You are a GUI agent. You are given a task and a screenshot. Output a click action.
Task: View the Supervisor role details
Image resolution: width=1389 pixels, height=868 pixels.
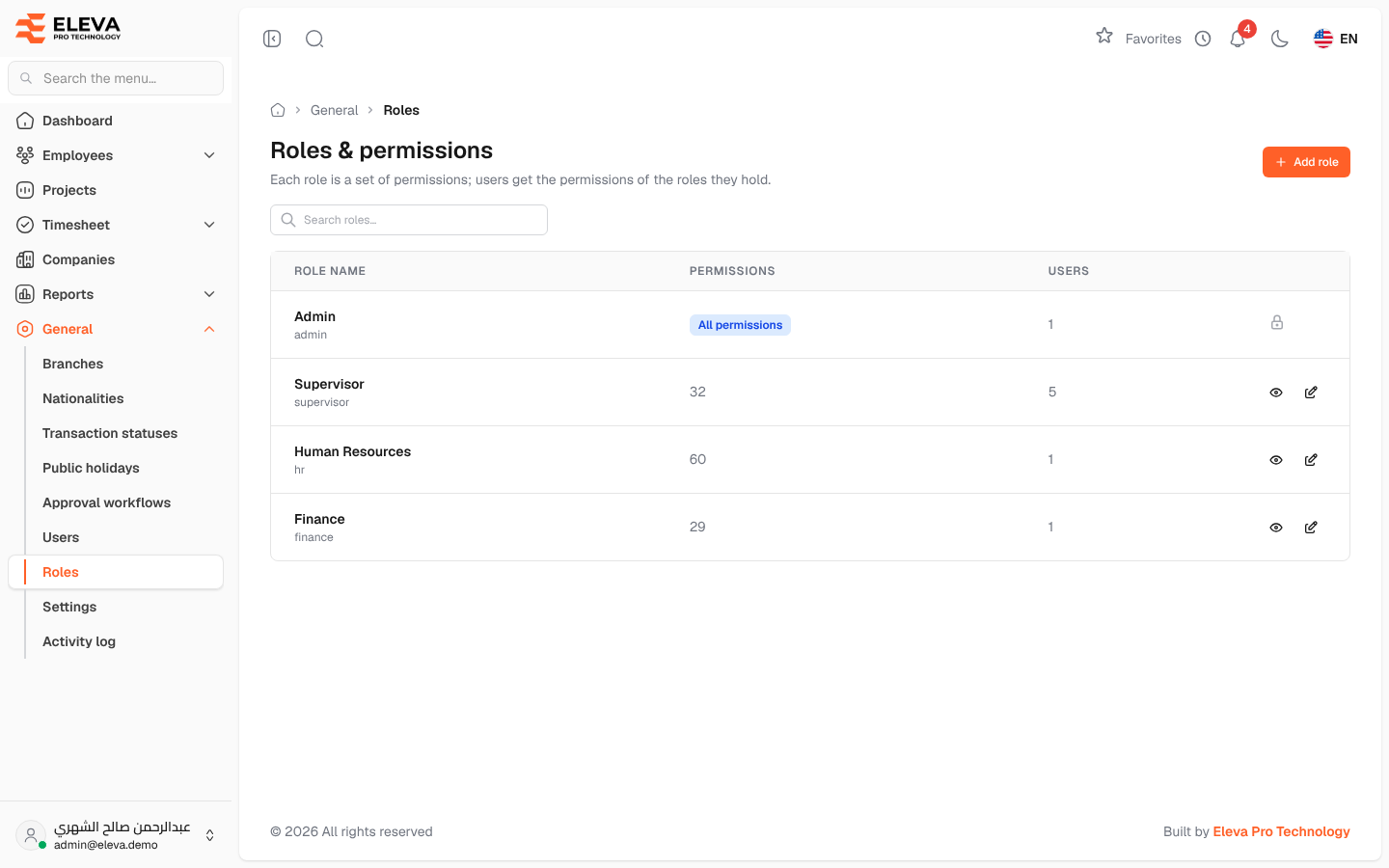[x=1276, y=393]
